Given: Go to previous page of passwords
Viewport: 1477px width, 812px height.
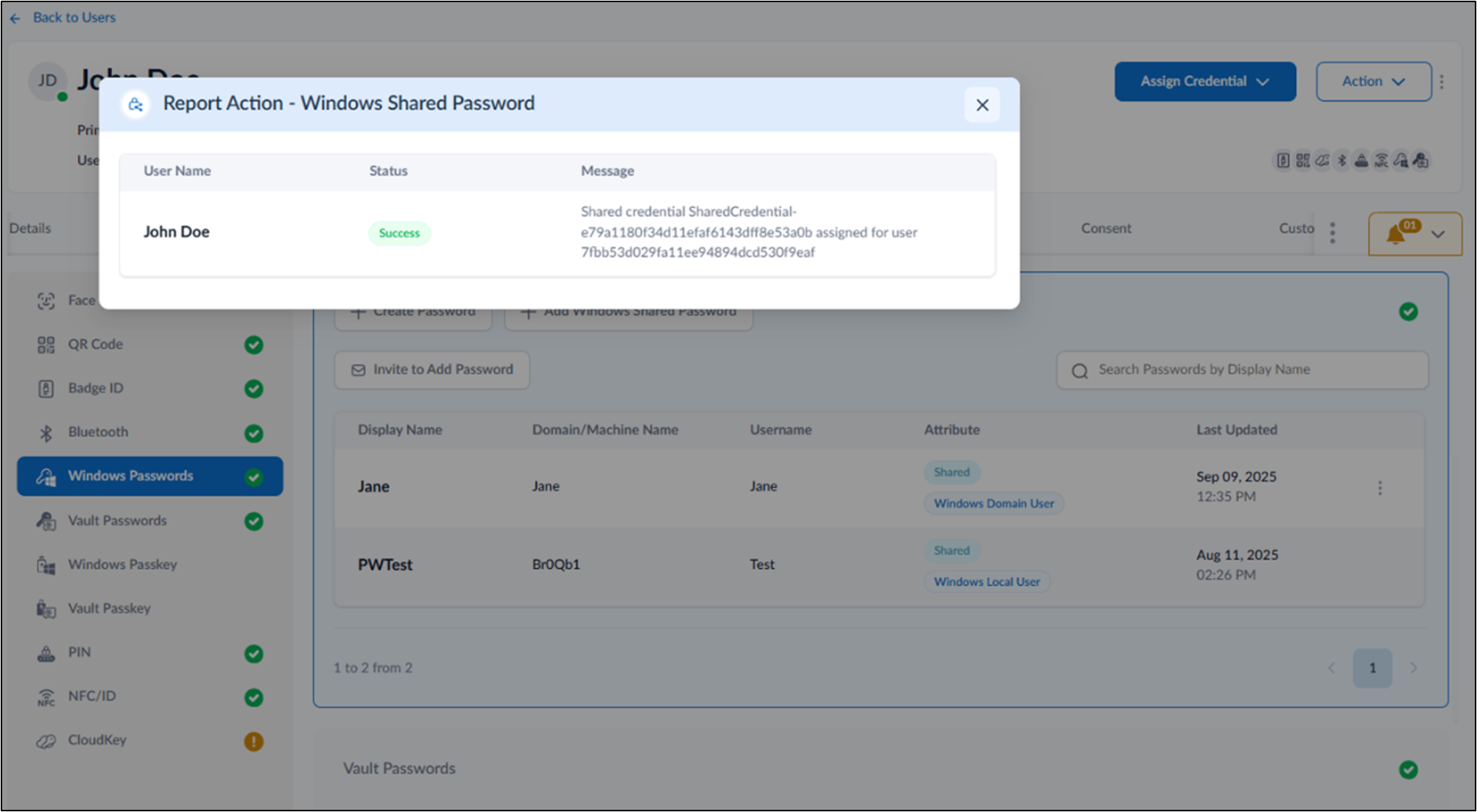Looking at the screenshot, I should (1331, 668).
